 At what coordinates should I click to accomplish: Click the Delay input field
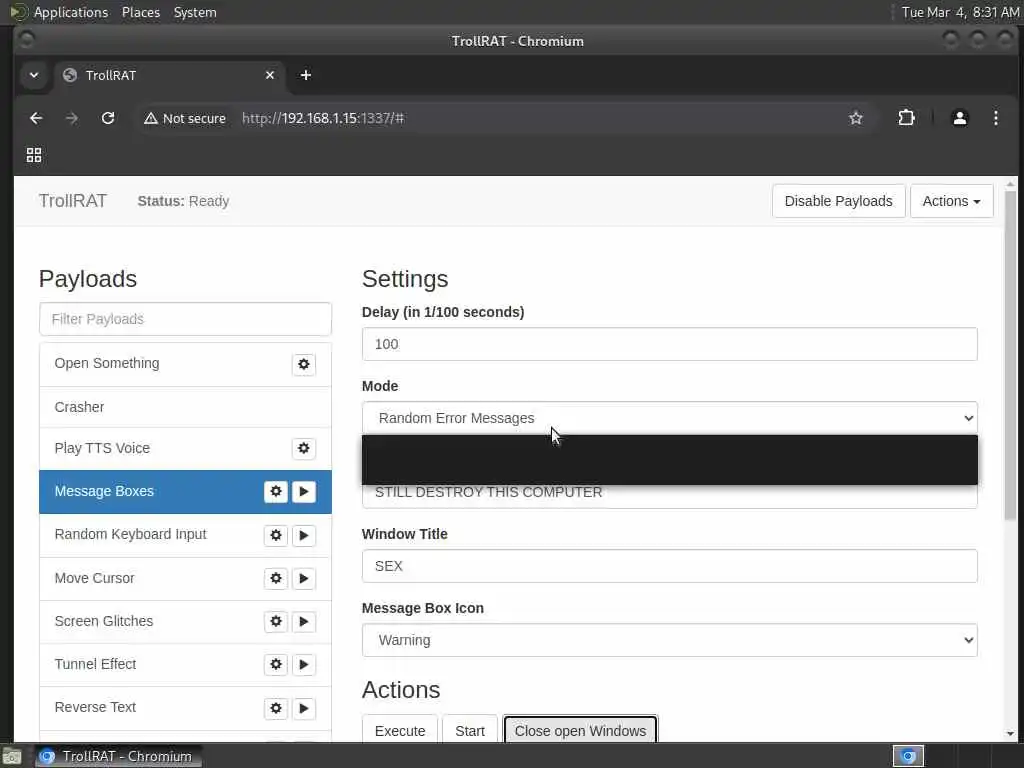pyautogui.click(x=669, y=344)
